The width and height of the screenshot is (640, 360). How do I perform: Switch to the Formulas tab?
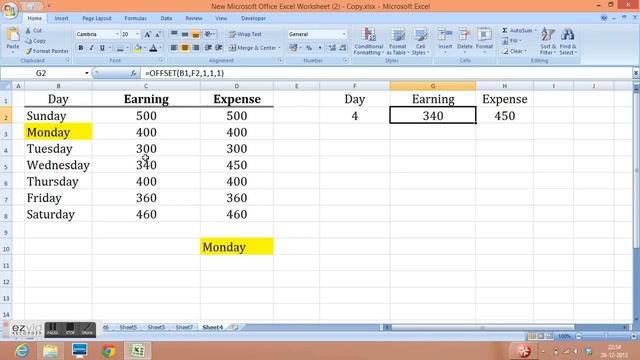(x=136, y=18)
